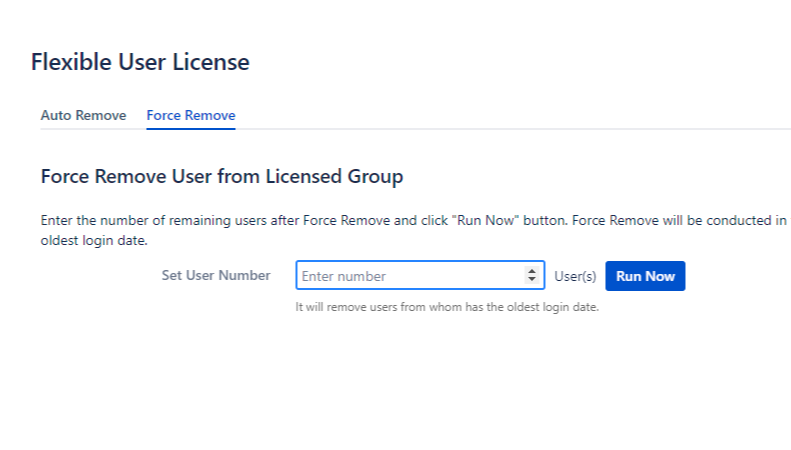Click the number spinner arrows control
Screen dimensions: 791x450
[531, 276]
